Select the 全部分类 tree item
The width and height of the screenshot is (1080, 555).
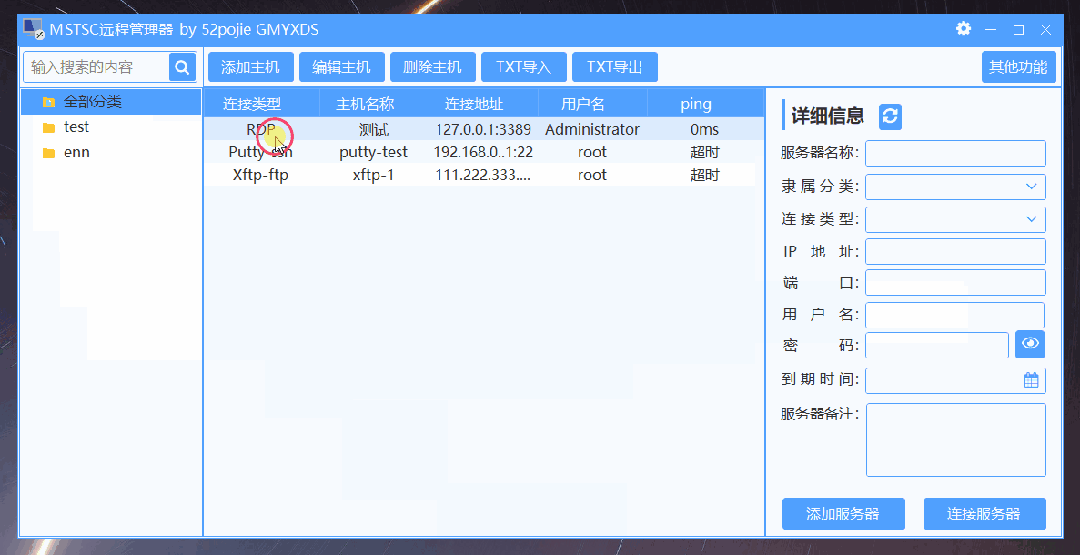(x=112, y=102)
